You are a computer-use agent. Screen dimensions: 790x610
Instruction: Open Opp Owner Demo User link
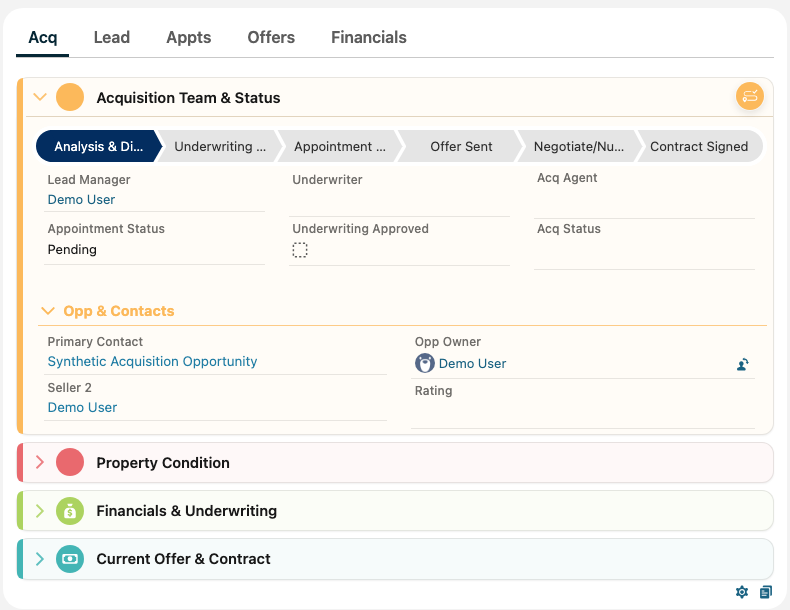(472, 364)
